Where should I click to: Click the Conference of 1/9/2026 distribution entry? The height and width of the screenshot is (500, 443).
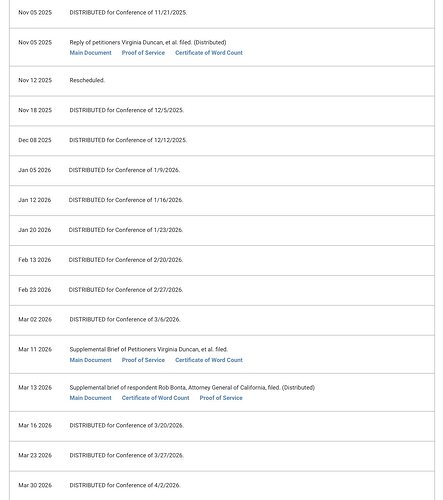[124, 170]
